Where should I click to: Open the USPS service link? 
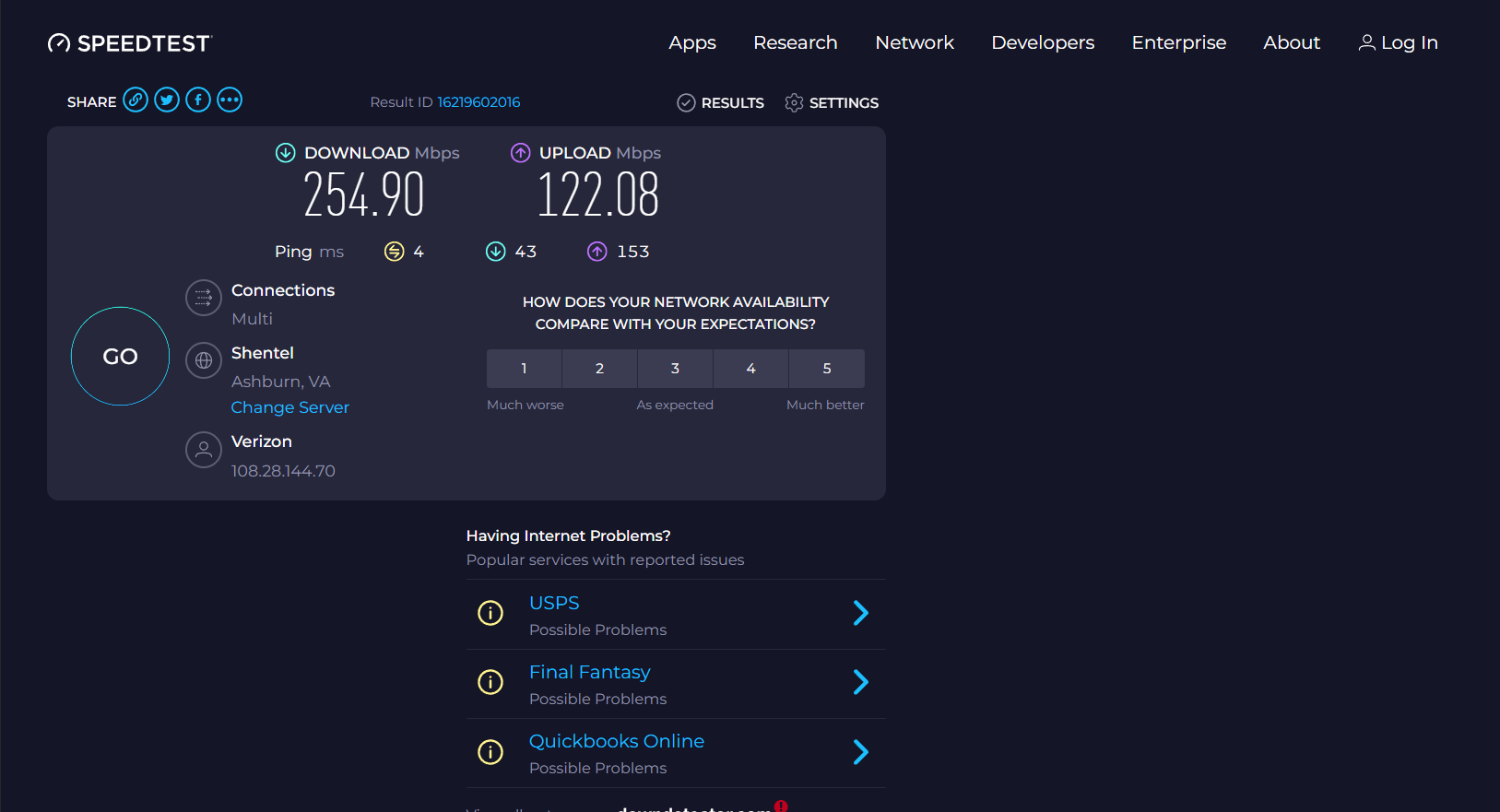click(554, 603)
